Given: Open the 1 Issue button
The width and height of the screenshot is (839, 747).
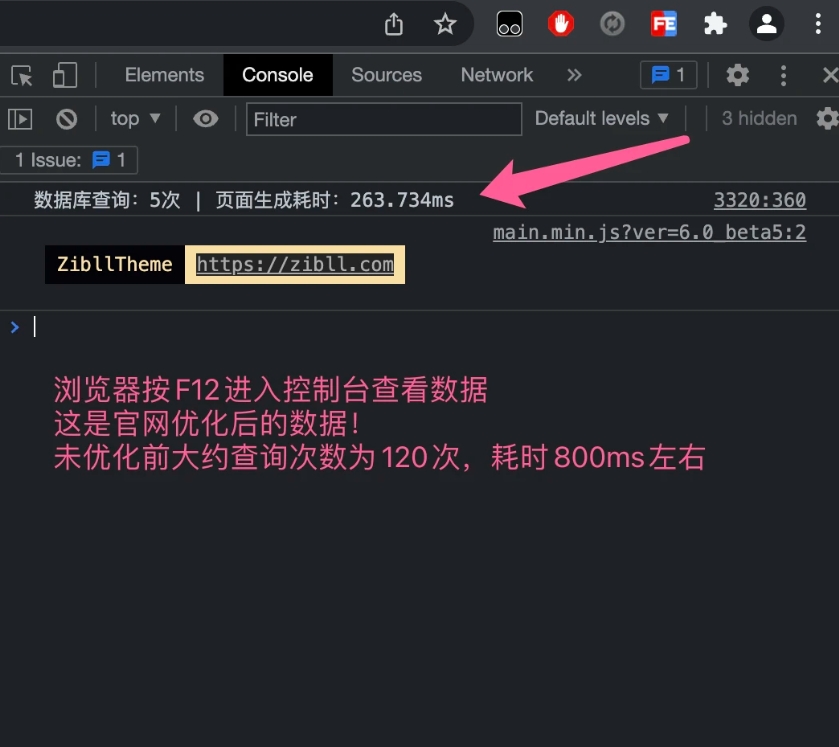Looking at the screenshot, I should click(x=69, y=160).
